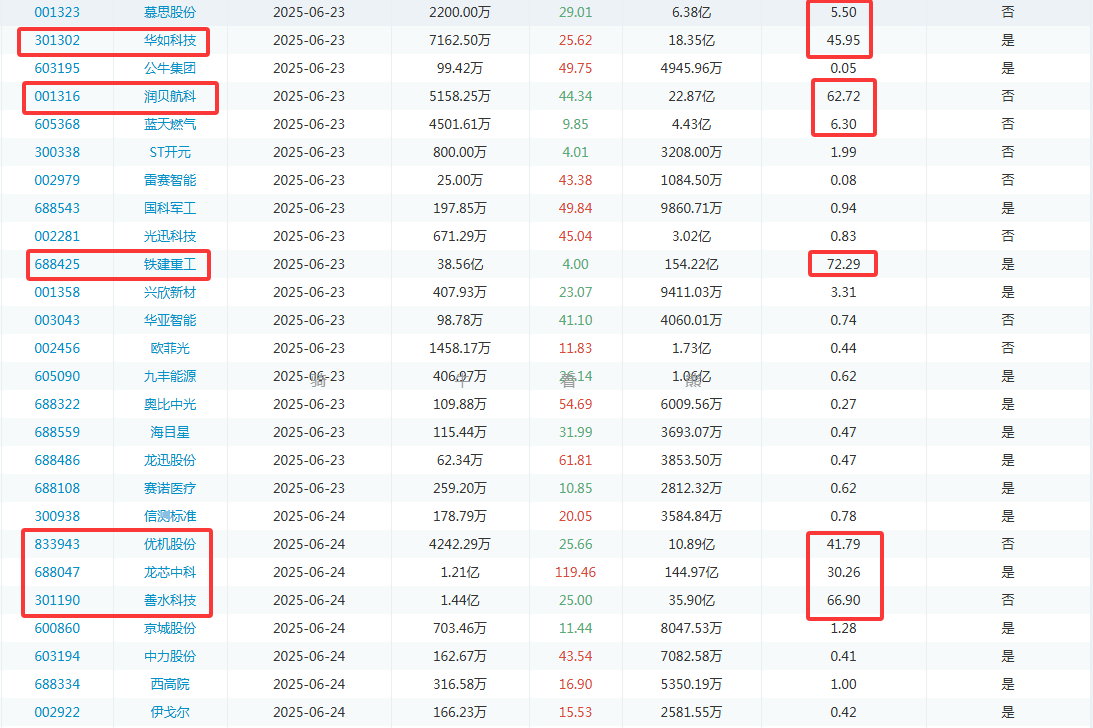Click stock code 603195
Image resolution: width=1093 pixels, height=728 pixels.
click(57, 68)
